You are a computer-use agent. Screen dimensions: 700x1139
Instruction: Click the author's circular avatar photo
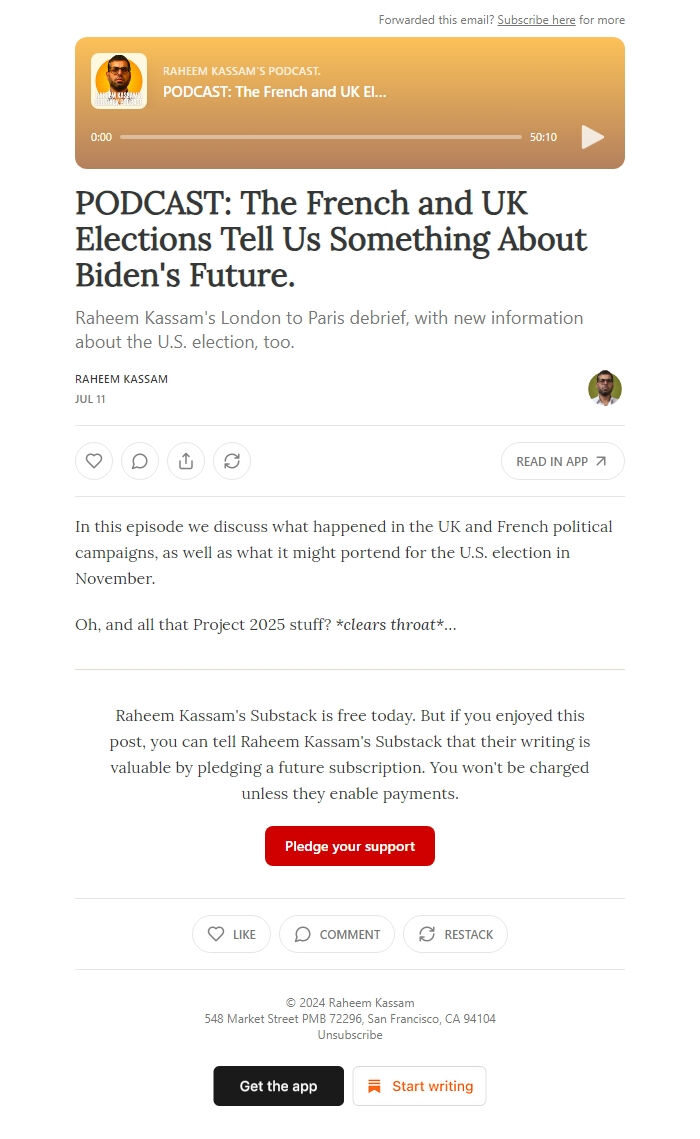tap(605, 389)
